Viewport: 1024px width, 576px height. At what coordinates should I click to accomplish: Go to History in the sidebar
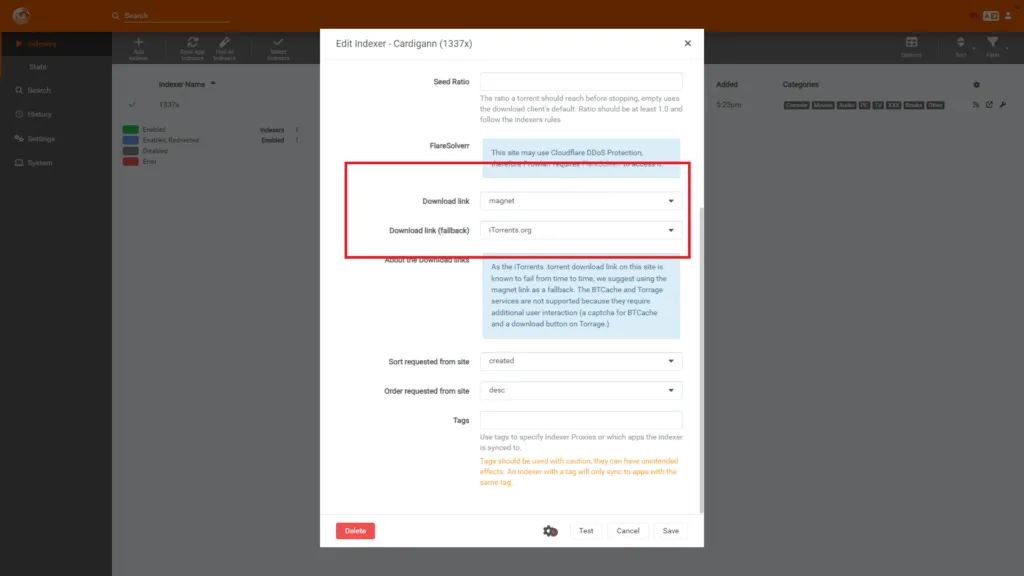(x=40, y=114)
